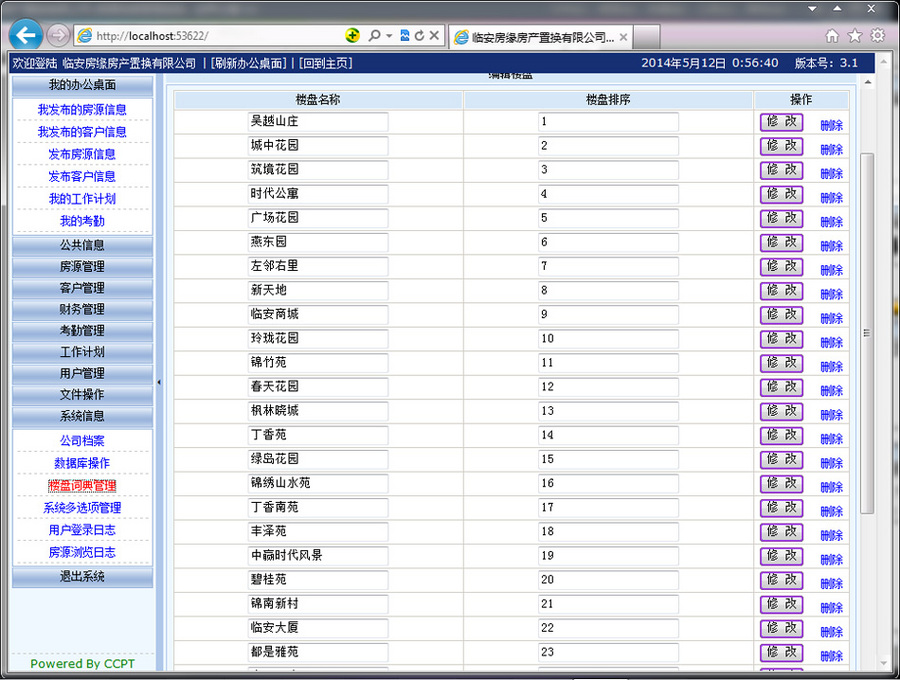The width and height of the screenshot is (900, 680).
Task: Open a new blank tab
Action: pyautogui.click(x=646, y=37)
